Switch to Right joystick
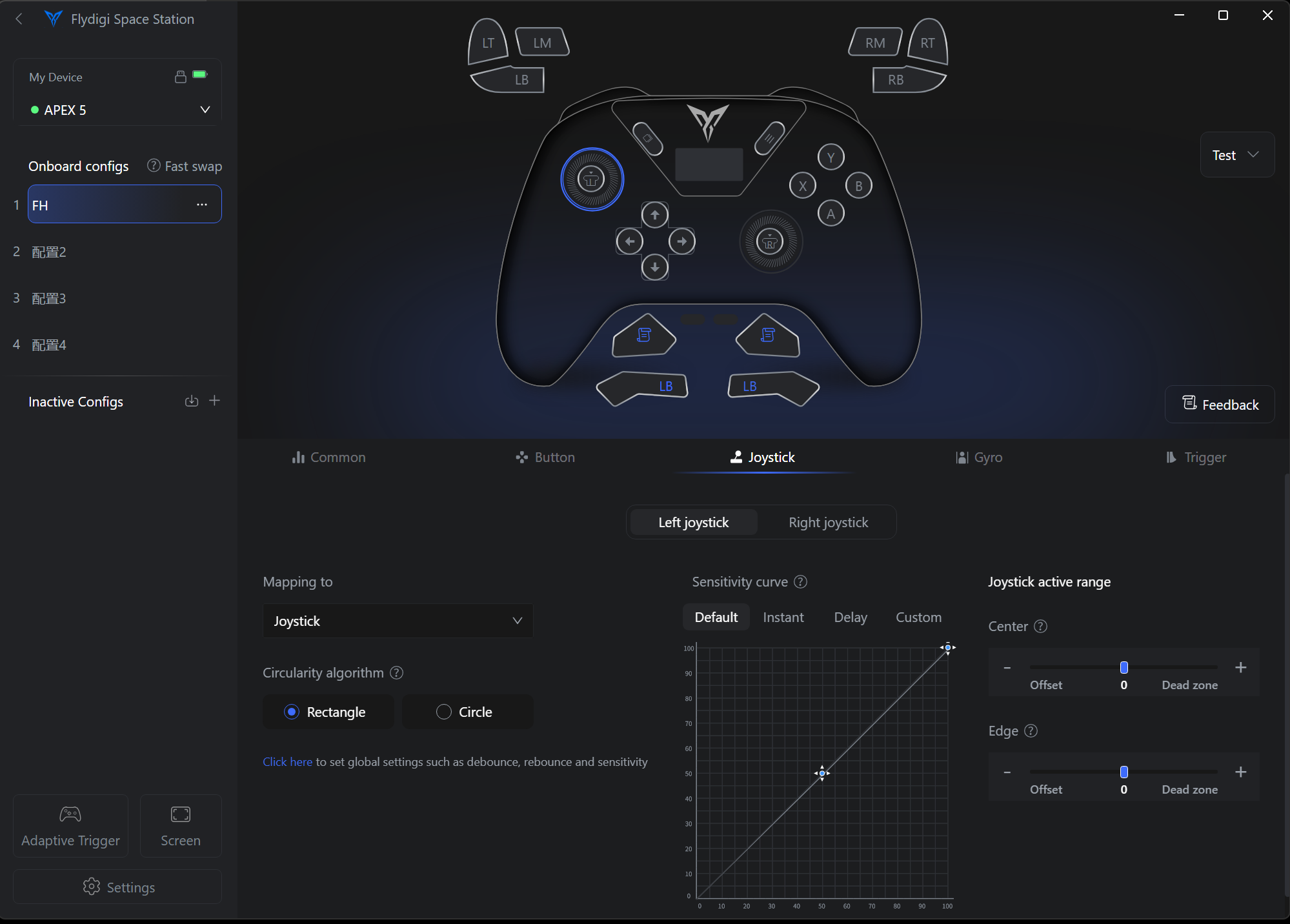This screenshot has height=924, width=1290. (828, 523)
